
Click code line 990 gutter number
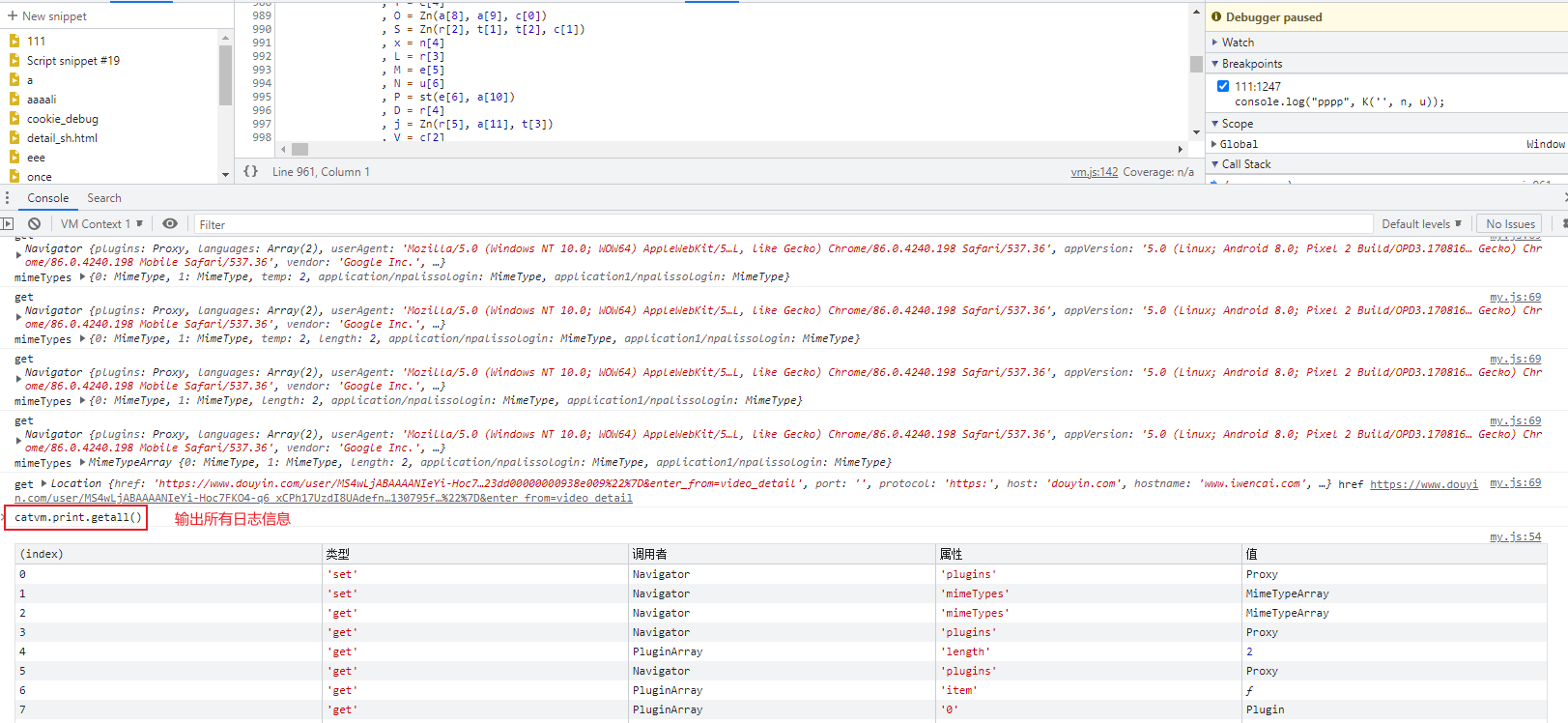point(262,29)
